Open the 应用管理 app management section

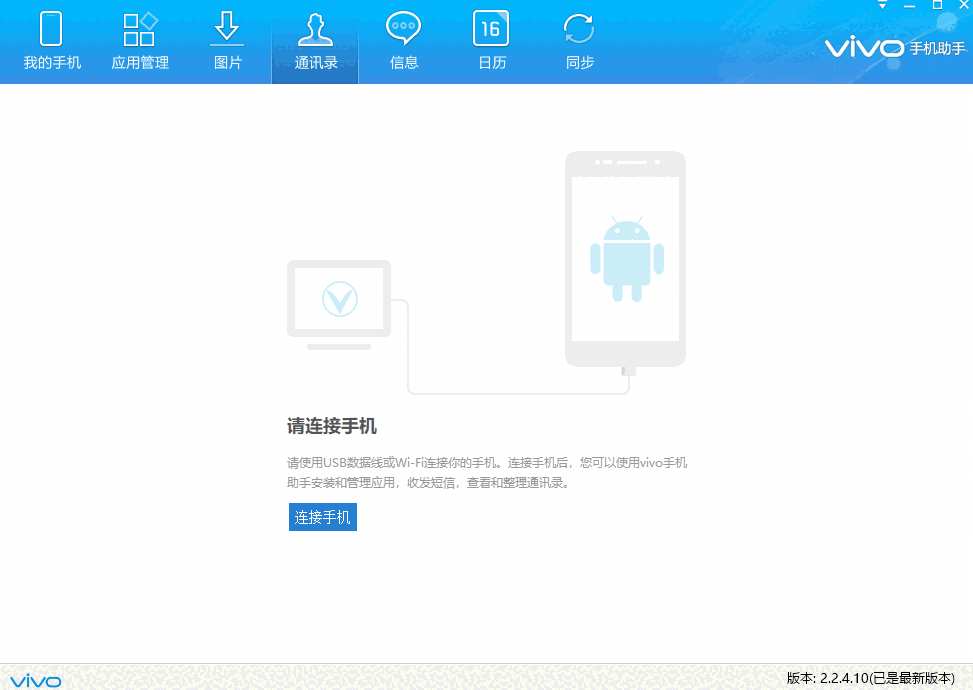pos(138,40)
